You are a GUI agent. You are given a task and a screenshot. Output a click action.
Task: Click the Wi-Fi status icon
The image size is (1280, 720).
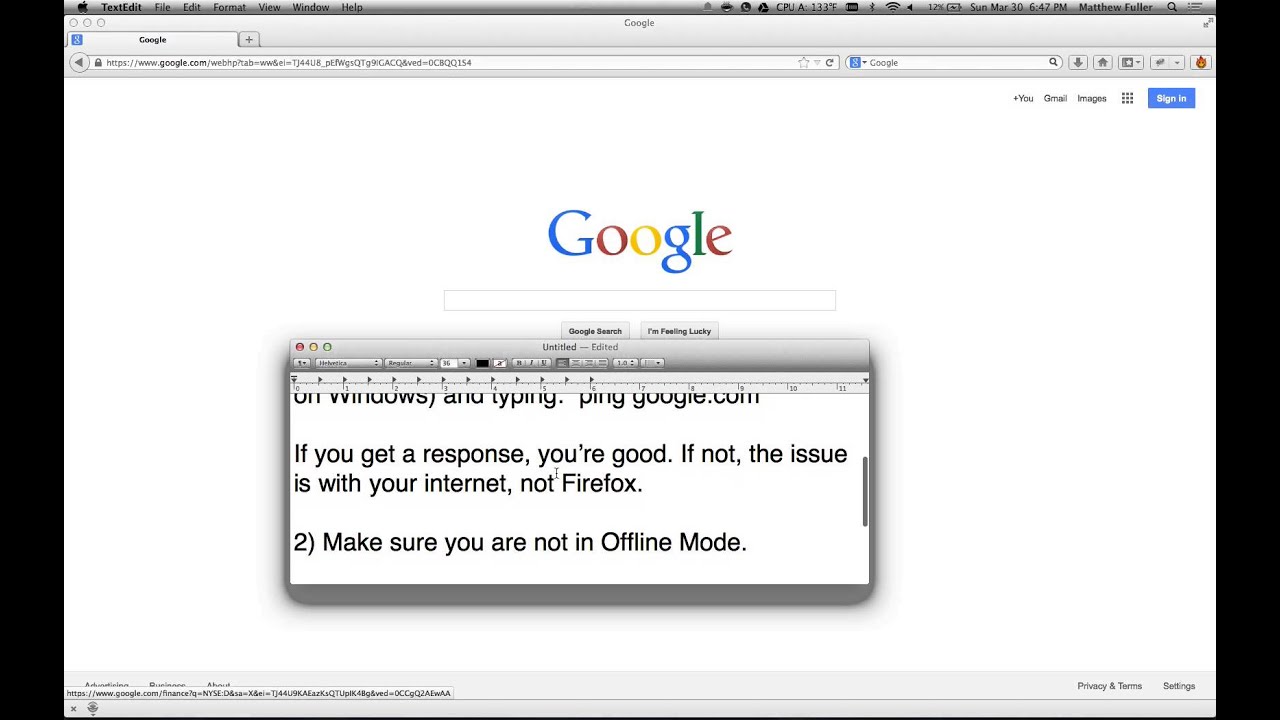pos(893,7)
